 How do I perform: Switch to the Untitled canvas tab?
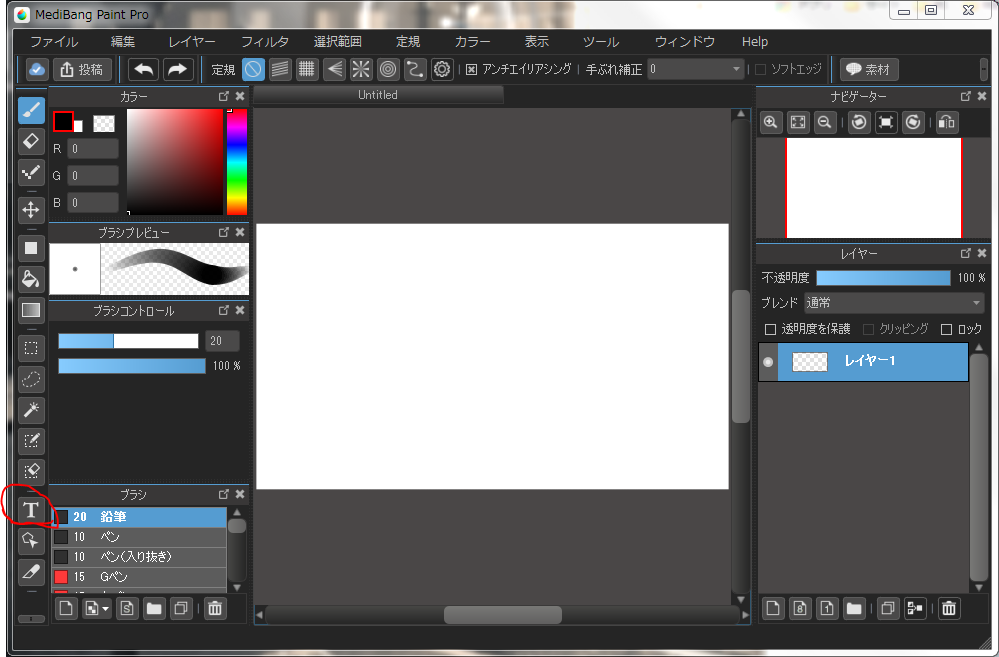click(x=378, y=95)
